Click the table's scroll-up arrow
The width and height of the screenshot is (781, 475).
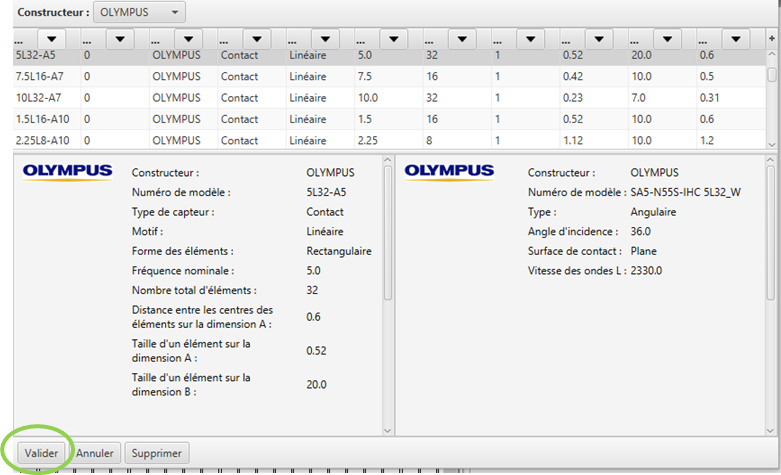pyautogui.click(x=772, y=54)
